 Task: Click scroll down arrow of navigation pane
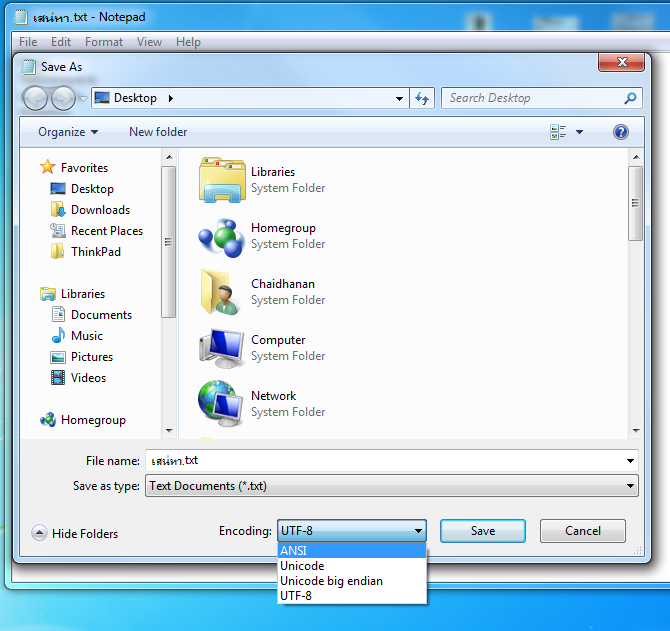click(x=169, y=431)
